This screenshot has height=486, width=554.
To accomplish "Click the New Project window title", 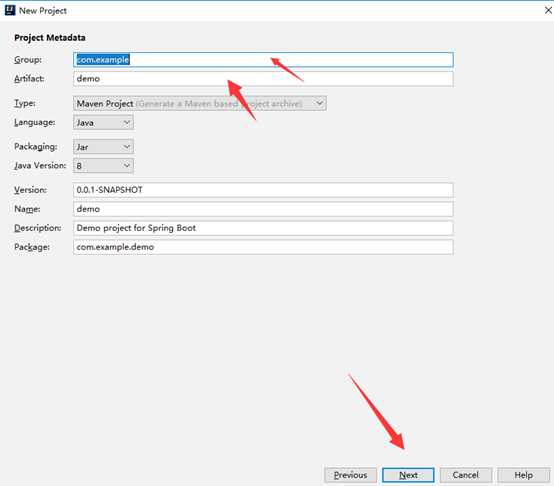I will coord(43,11).
